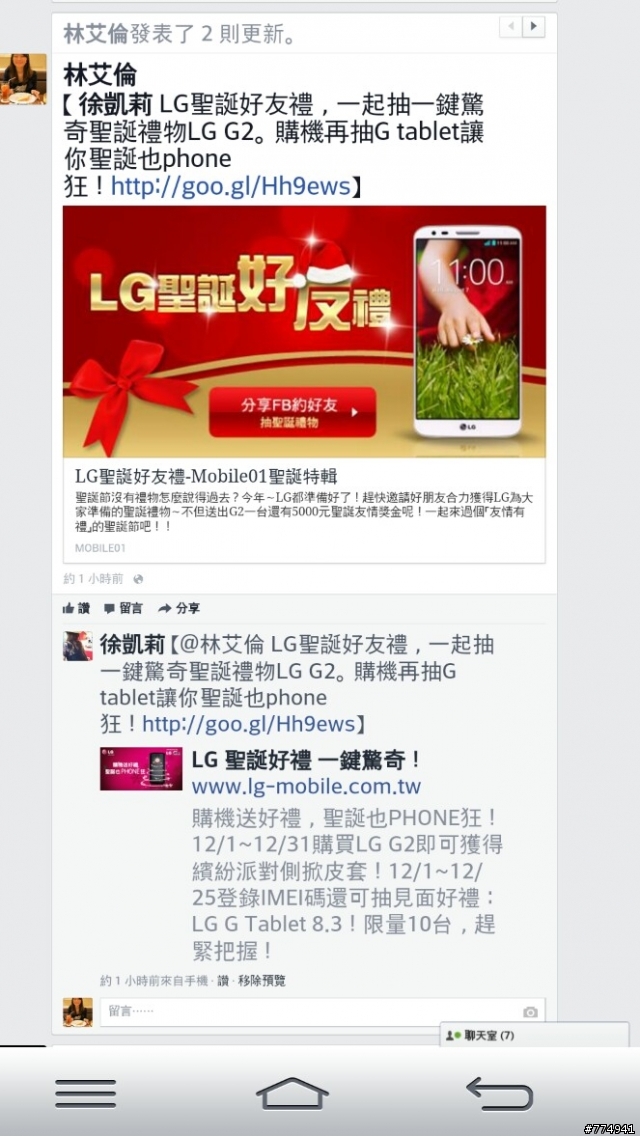Open LG 聖誕好禮 magenta preview thumbnail
Image resolution: width=640 pixels, height=1137 pixels.
tap(141, 769)
